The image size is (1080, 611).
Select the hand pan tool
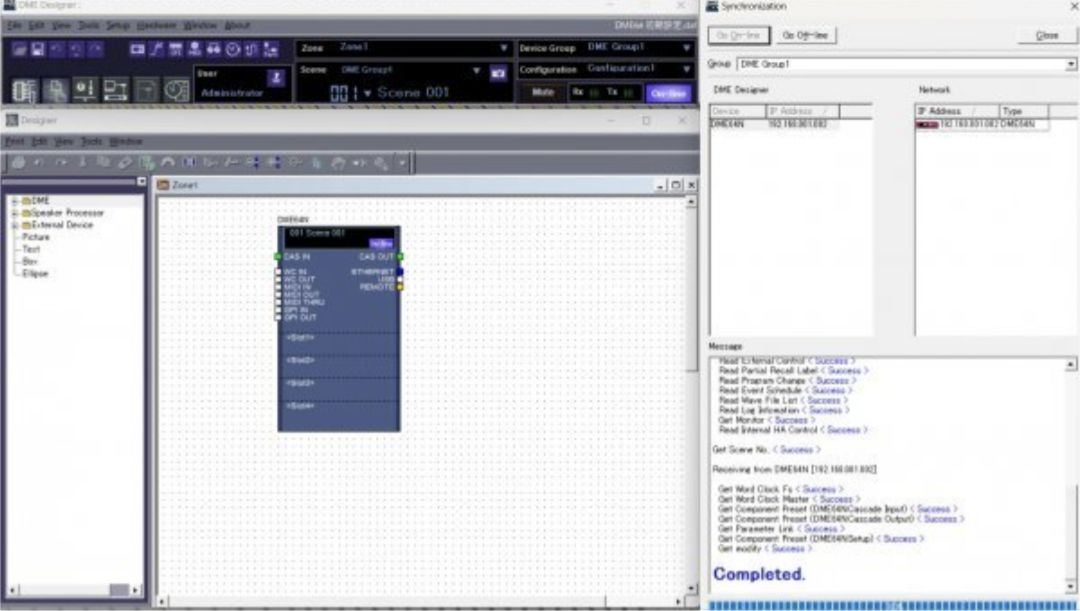[338, 163]
